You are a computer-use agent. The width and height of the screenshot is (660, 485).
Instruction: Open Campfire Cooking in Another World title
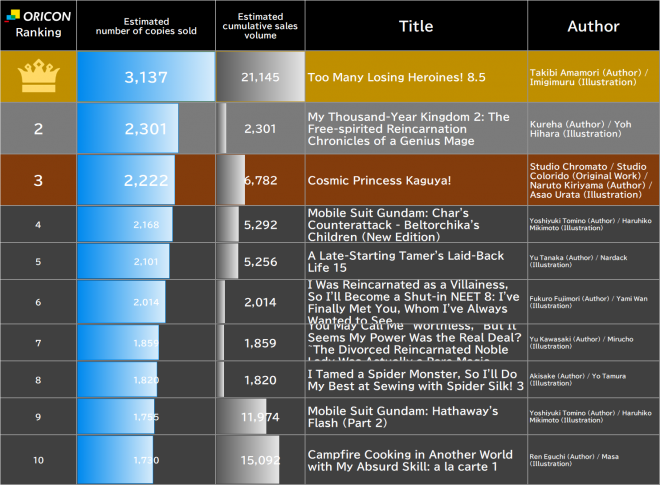point(410,460)
